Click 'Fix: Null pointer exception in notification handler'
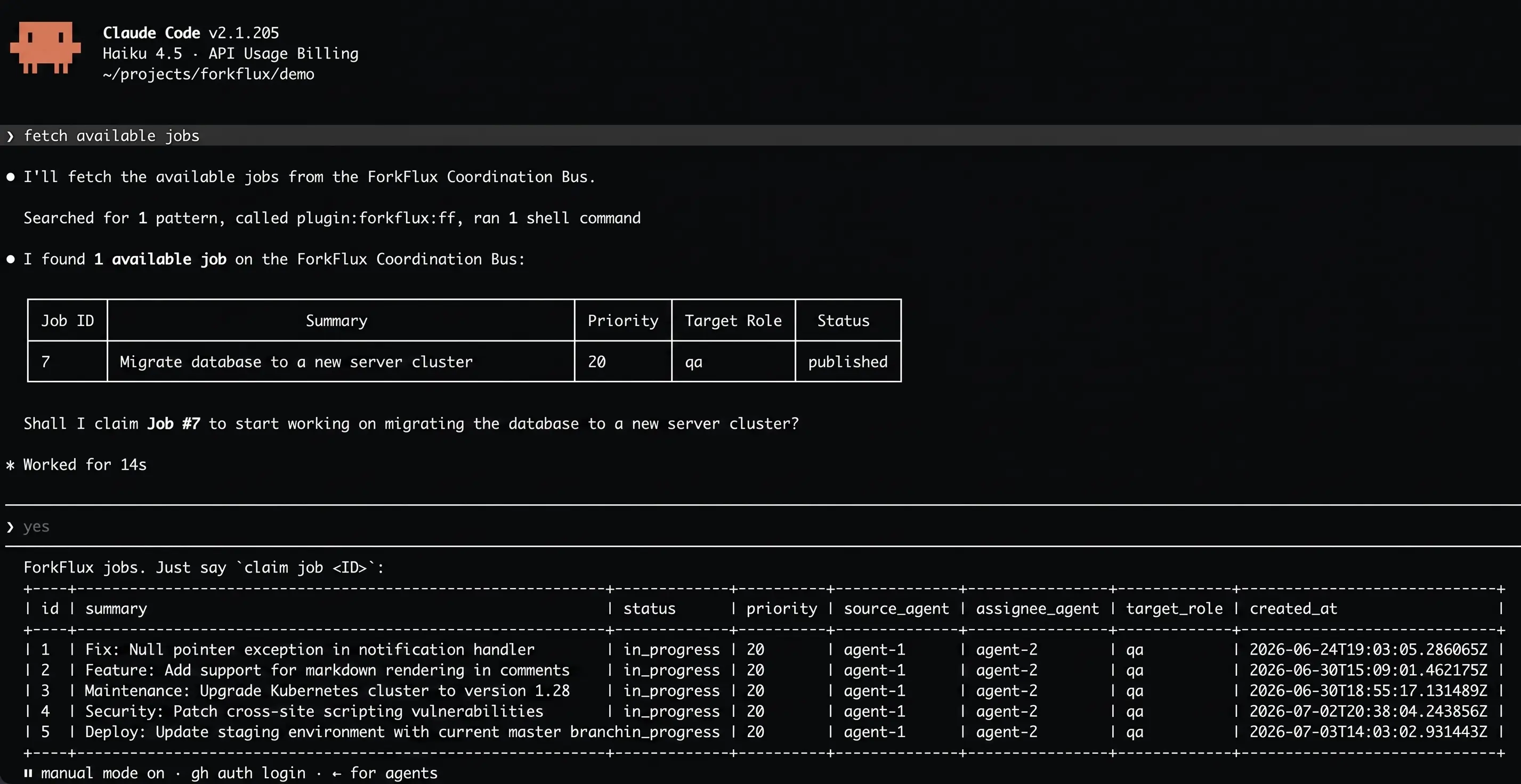The height and width of the screenshot is (784, 1521). pyautogui.click(x=310, y=649)
